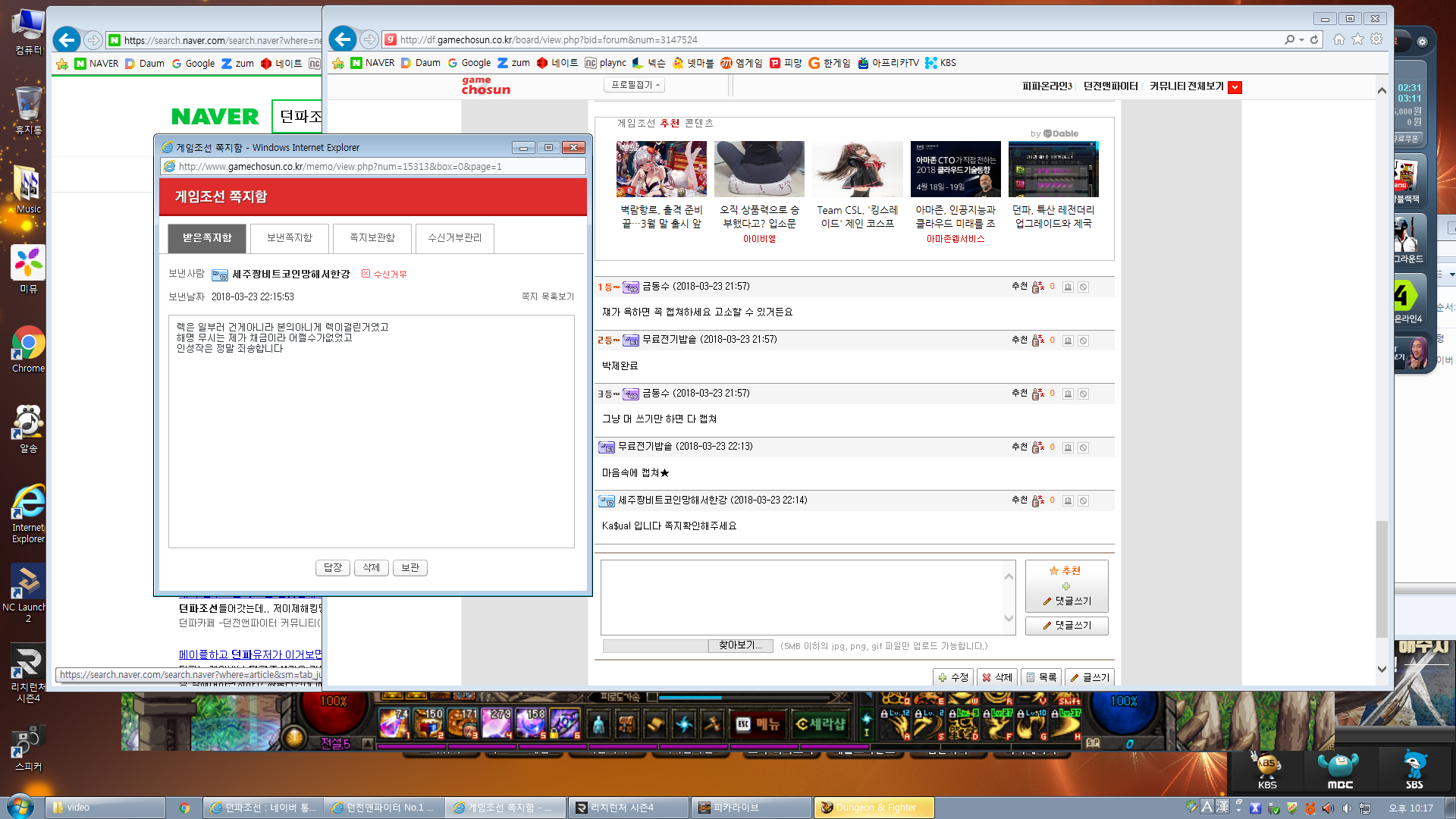Click the refresh icon in gamechosun address bar

tap(1314, 39)
